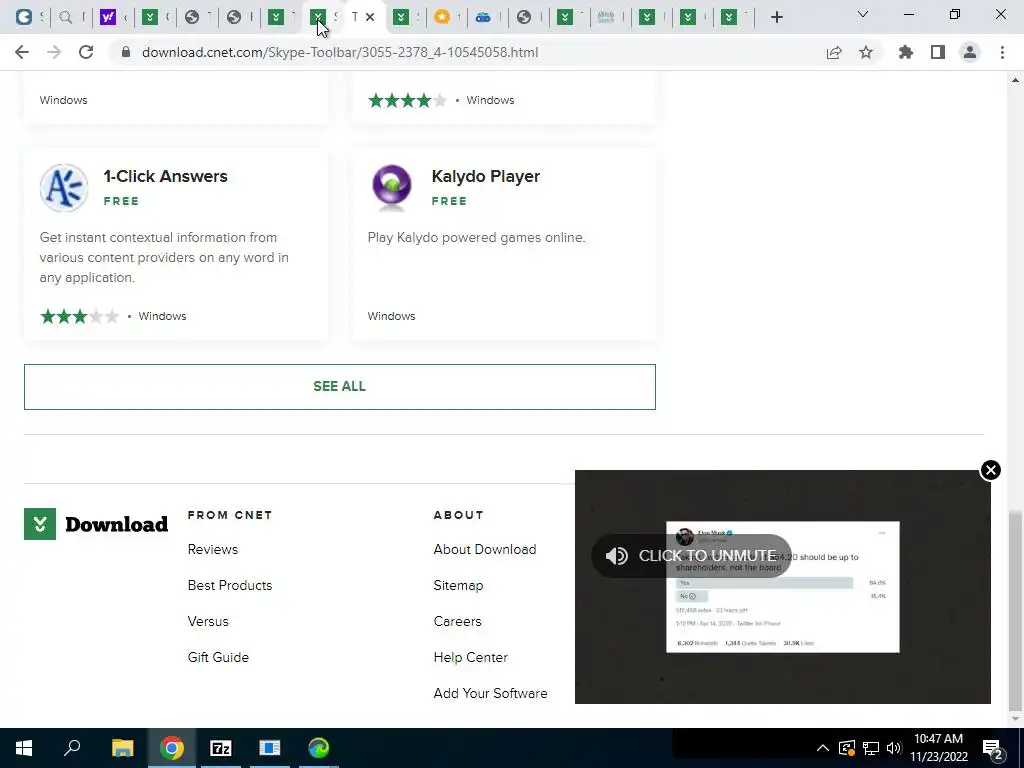Image resolution: width=1024 pixels, height=768 pixels.
Task: Open the Kalydo Player title link
Action: click(x=486, y=176)
